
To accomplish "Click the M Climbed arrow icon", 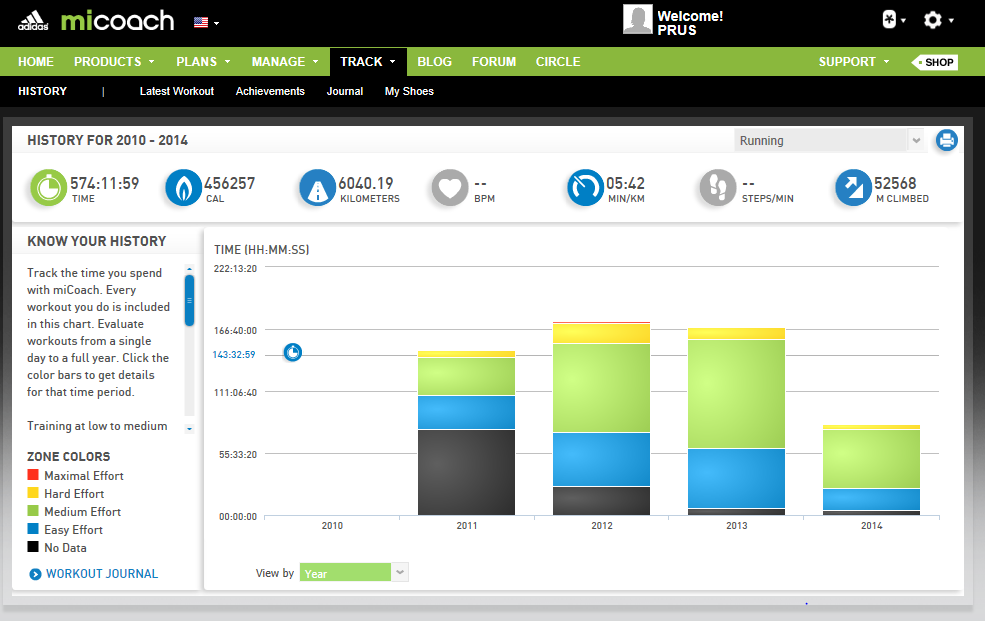I will tap(852, 188).
